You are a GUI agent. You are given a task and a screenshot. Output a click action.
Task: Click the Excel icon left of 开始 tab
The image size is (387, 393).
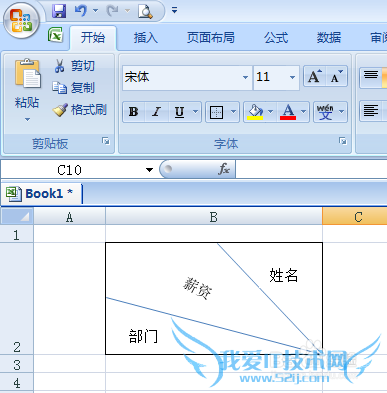[x=55, y=35]
